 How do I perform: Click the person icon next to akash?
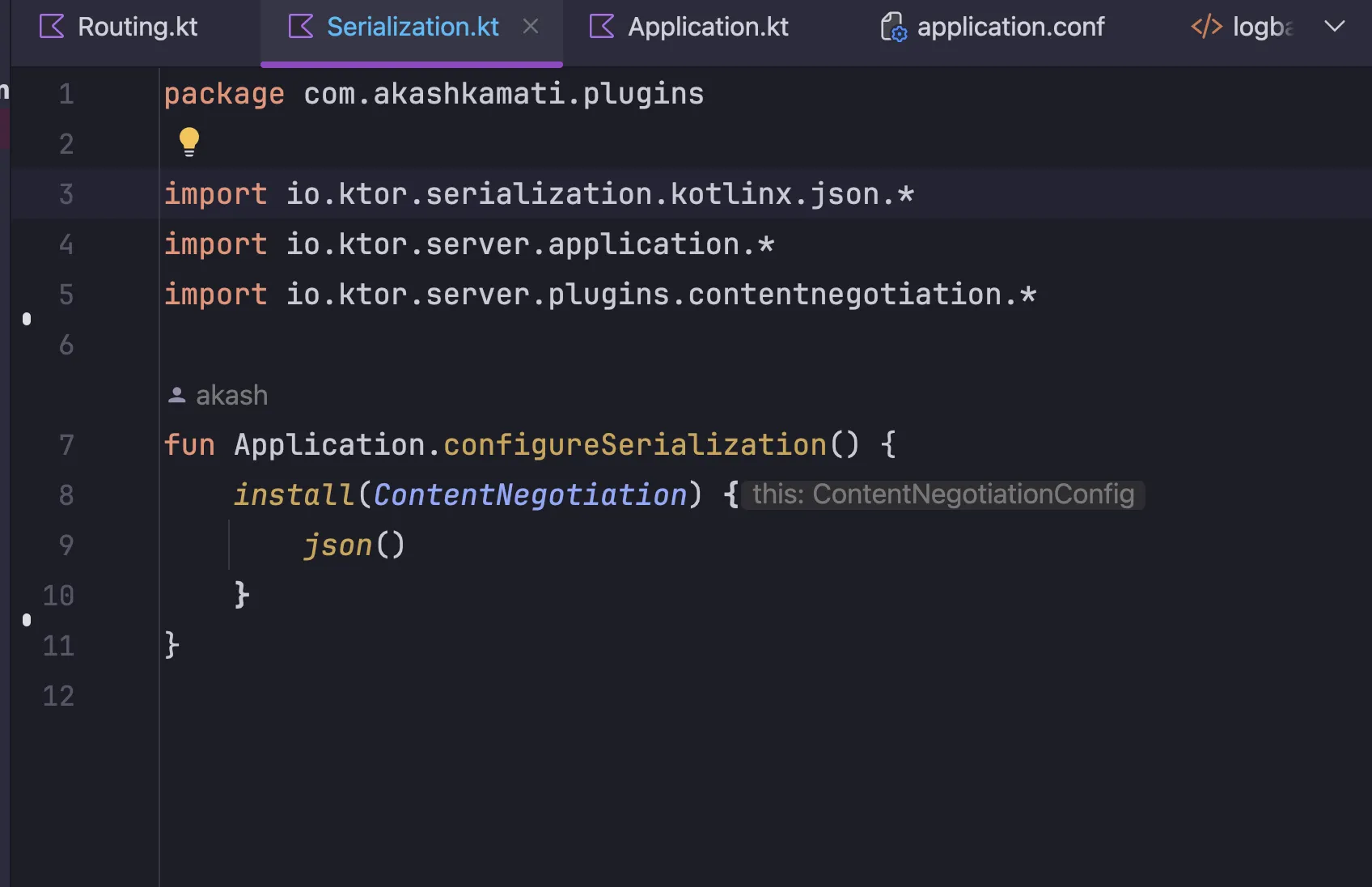[176, 395]
